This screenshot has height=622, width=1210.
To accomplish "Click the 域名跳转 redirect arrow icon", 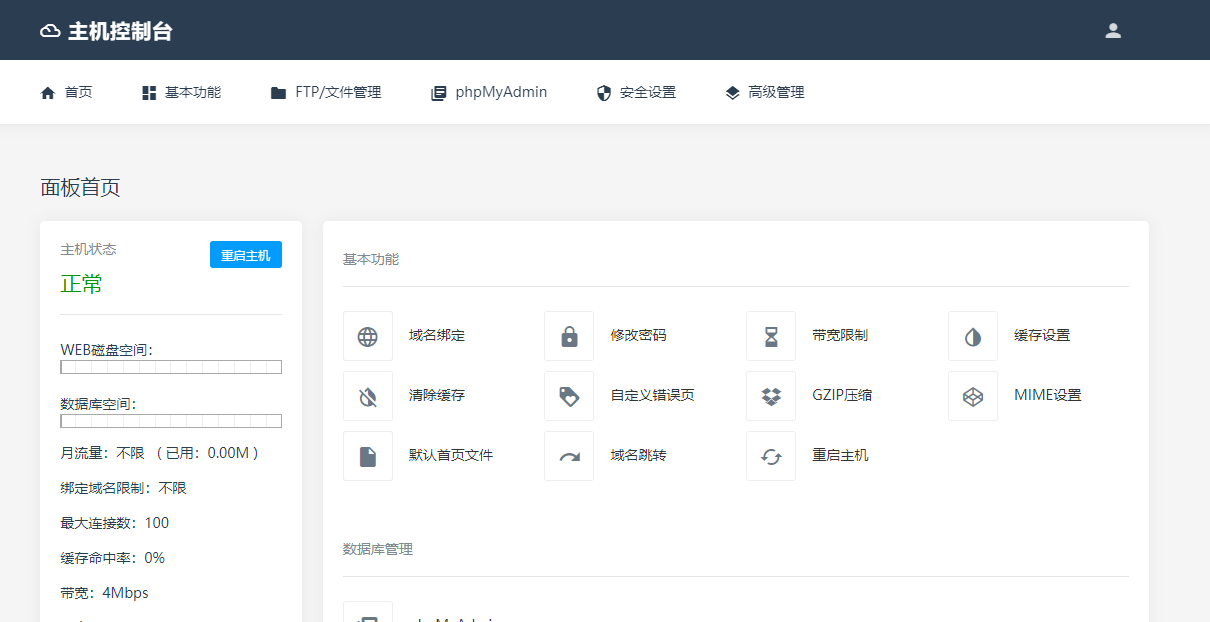I will [x=569, y=455].
